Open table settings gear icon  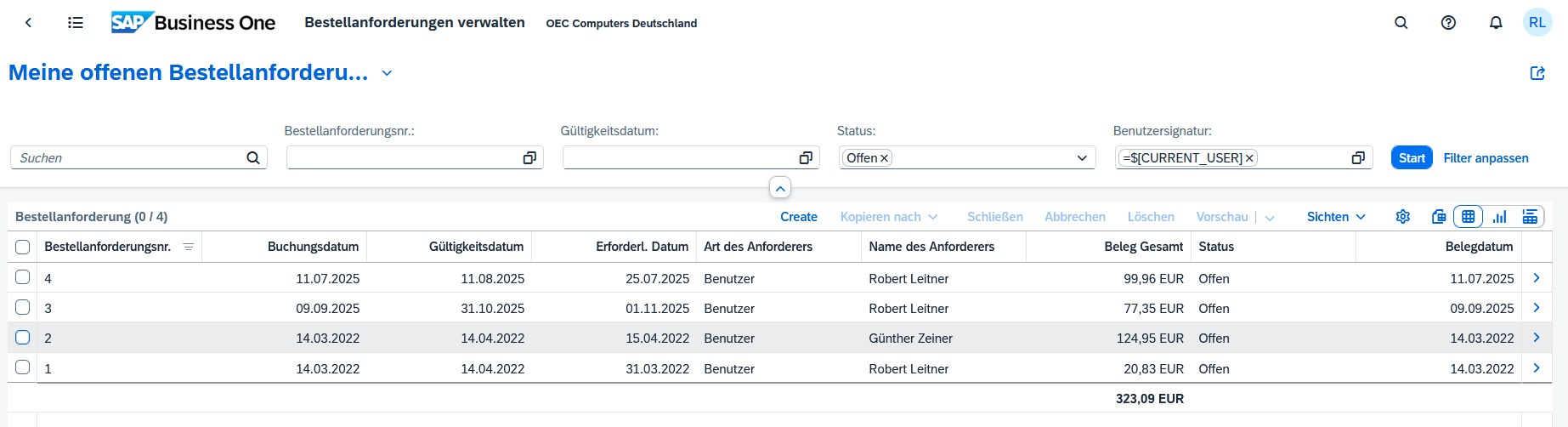point(1403,217)
